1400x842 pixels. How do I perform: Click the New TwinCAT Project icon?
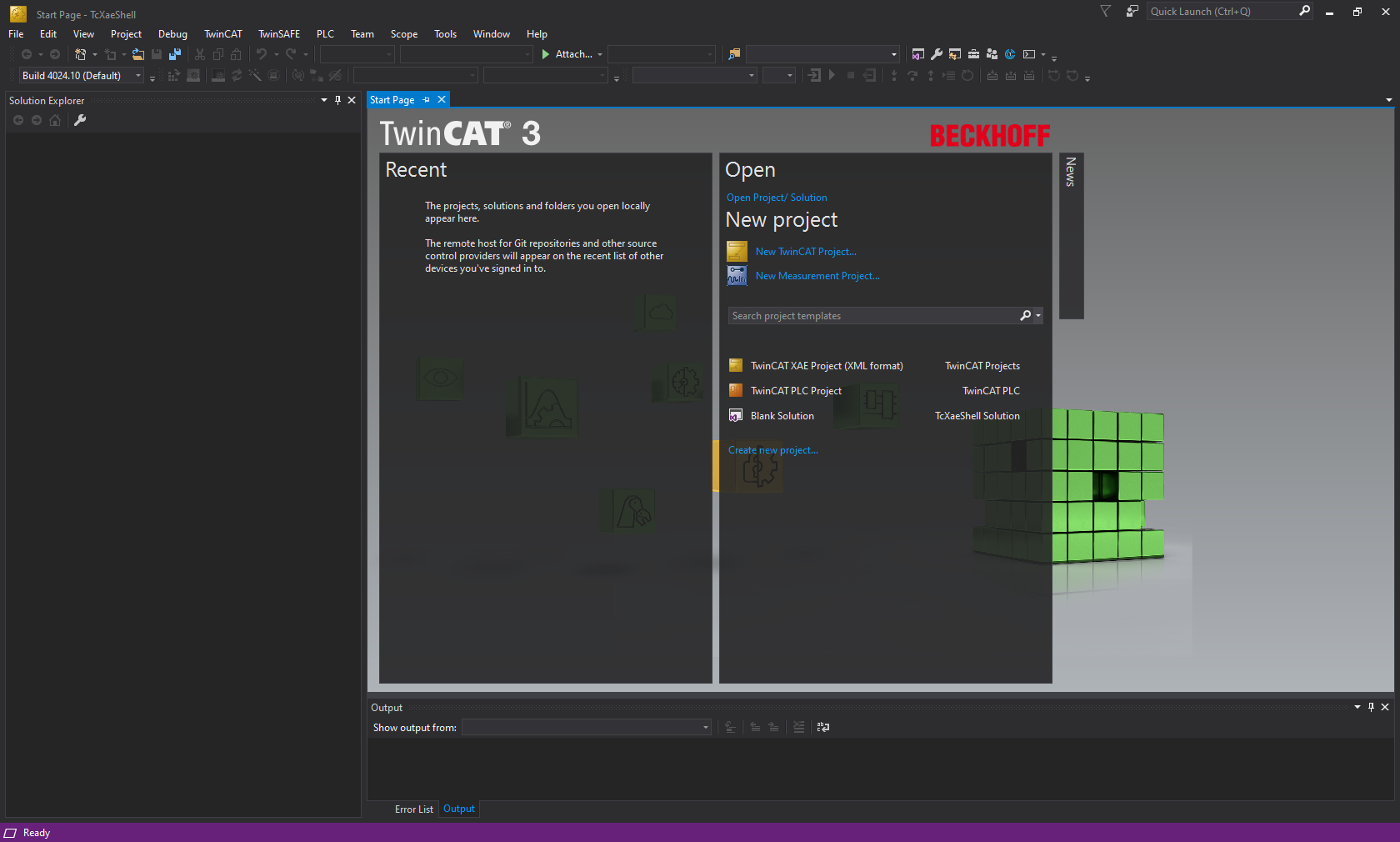pos(737,251)
